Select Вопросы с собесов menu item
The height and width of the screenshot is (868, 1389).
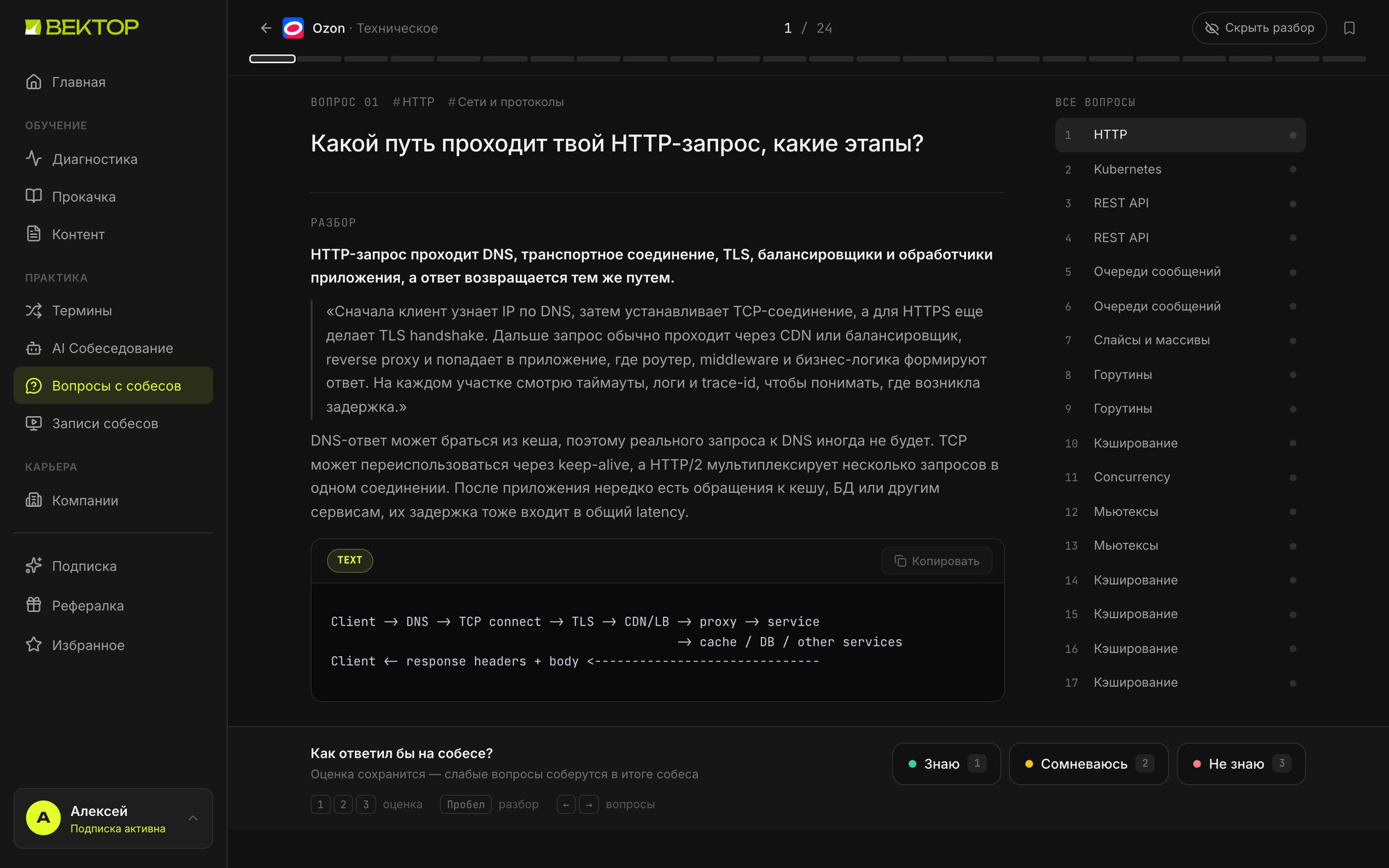(x=113, y=385)
